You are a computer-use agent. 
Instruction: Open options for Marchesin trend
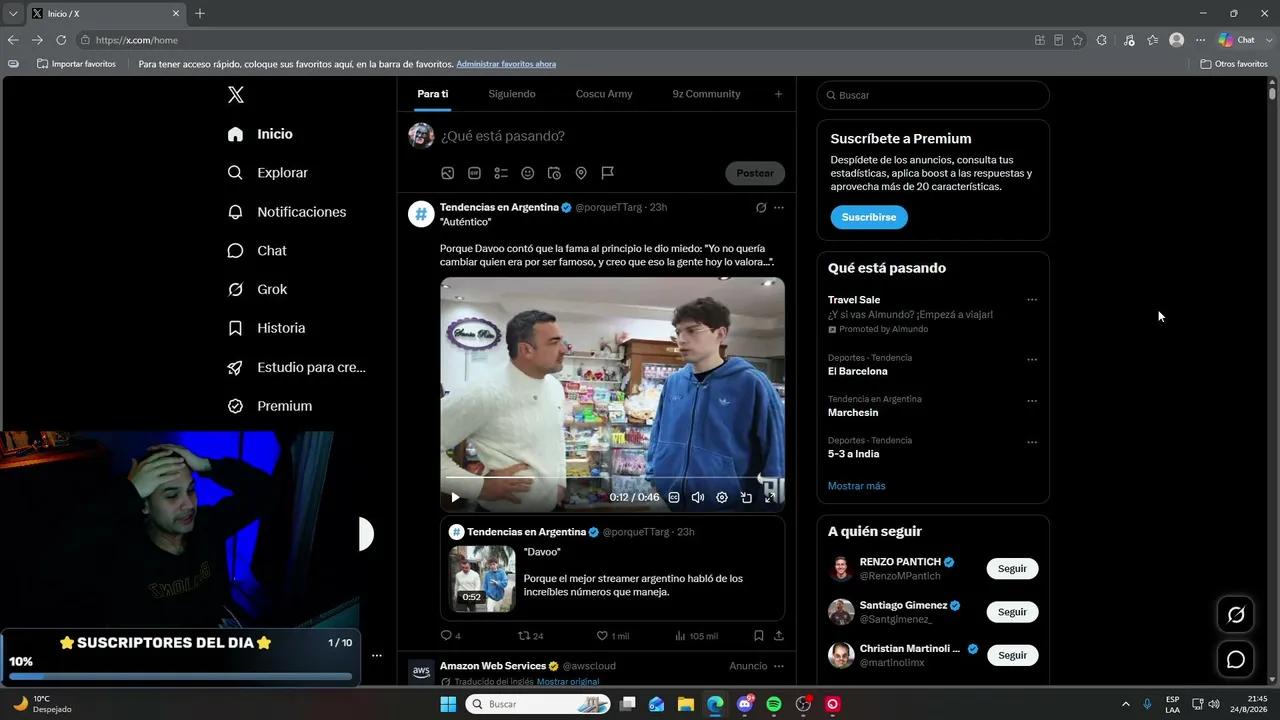[x=1032, y=401]
